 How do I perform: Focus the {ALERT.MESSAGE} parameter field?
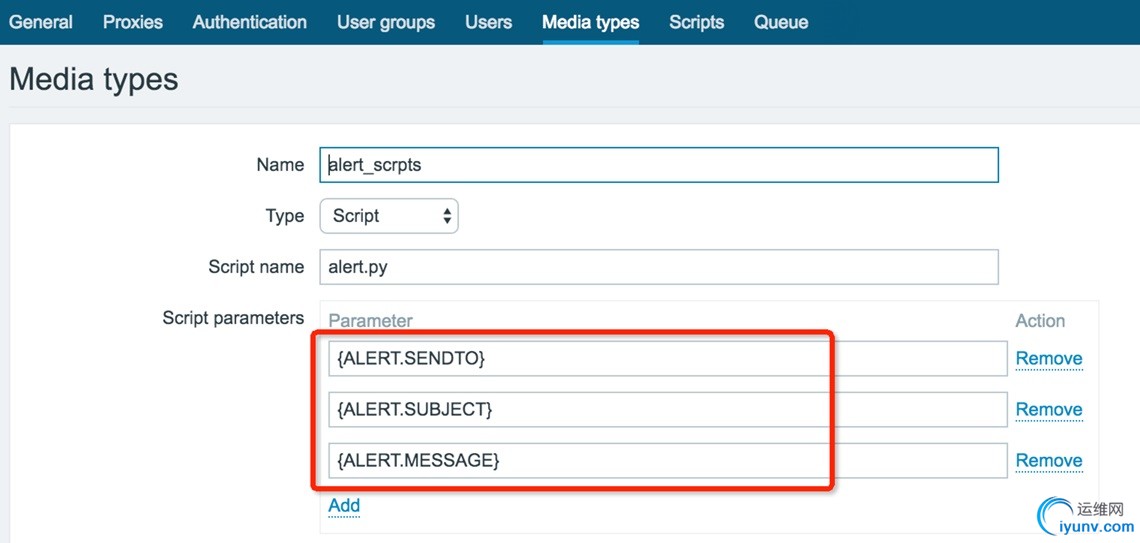(666, 460)
